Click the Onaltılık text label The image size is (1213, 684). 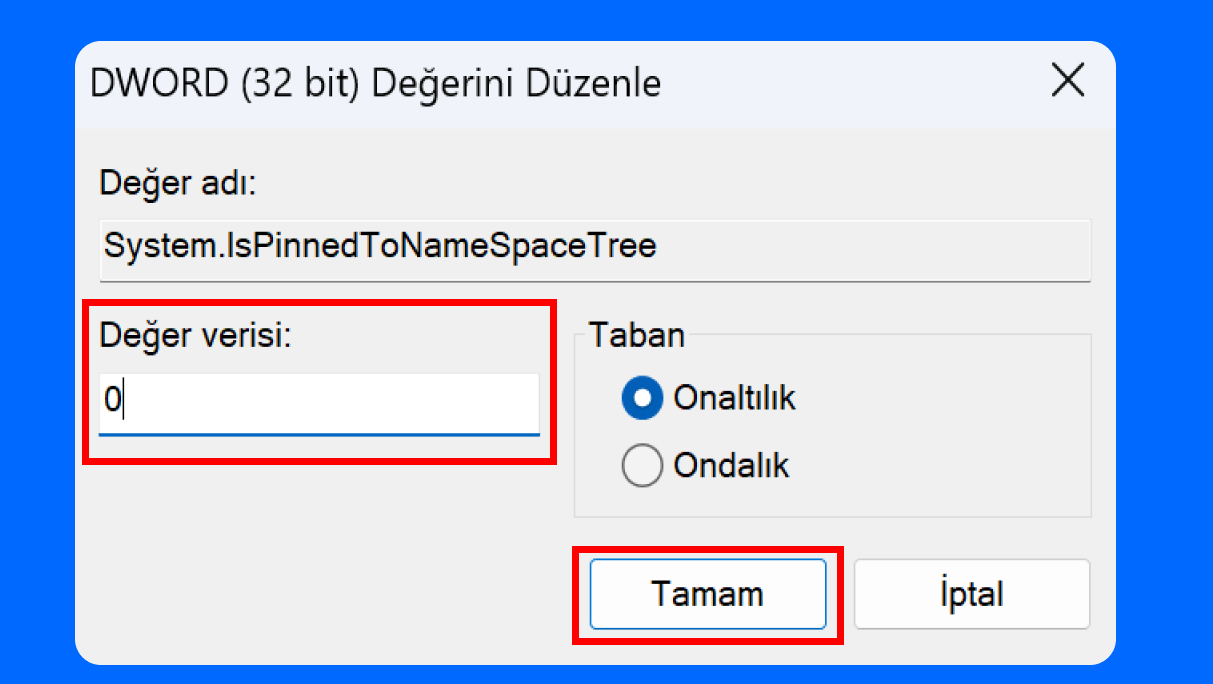click(734, 398)
